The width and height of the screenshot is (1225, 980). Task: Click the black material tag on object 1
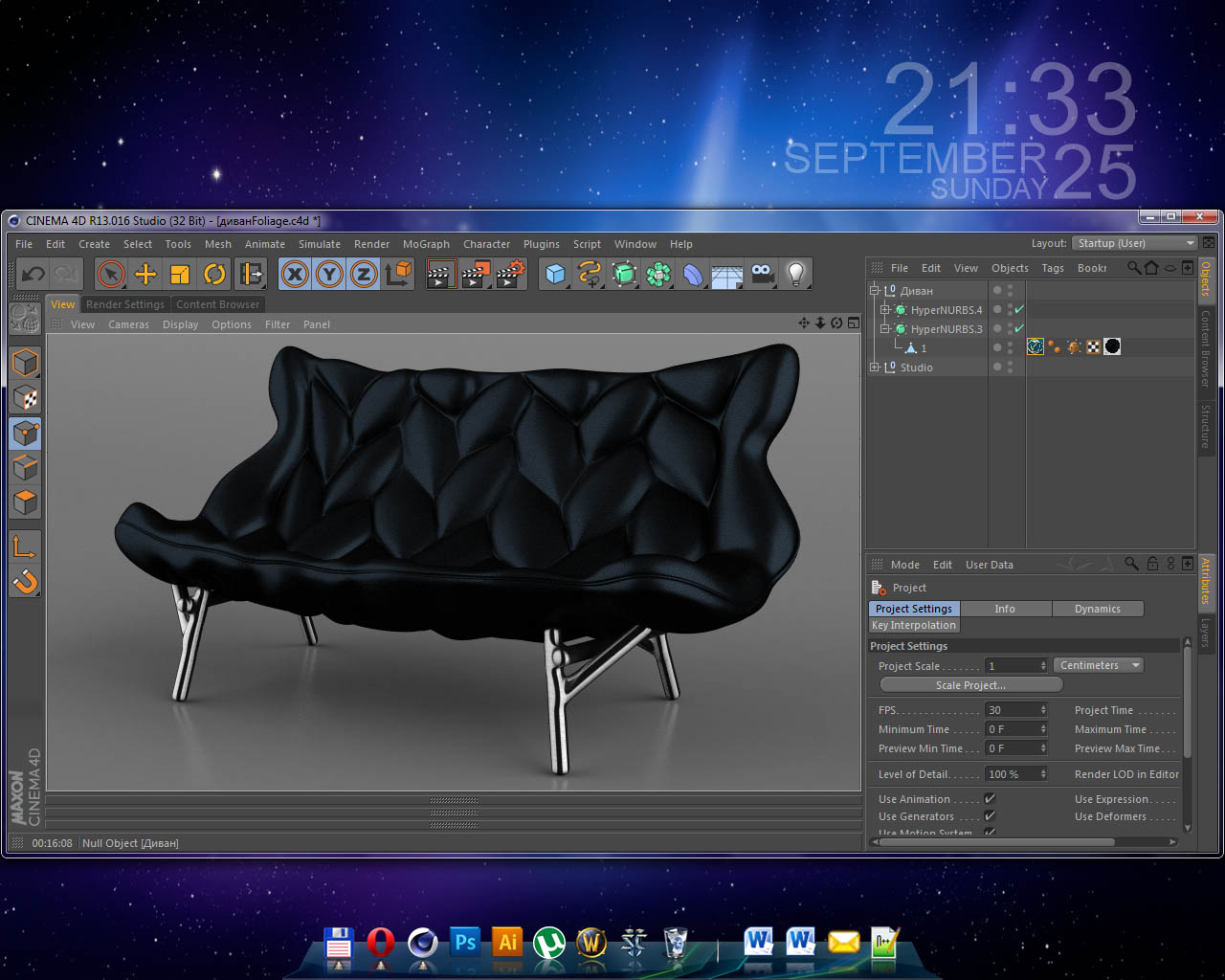1112,347
